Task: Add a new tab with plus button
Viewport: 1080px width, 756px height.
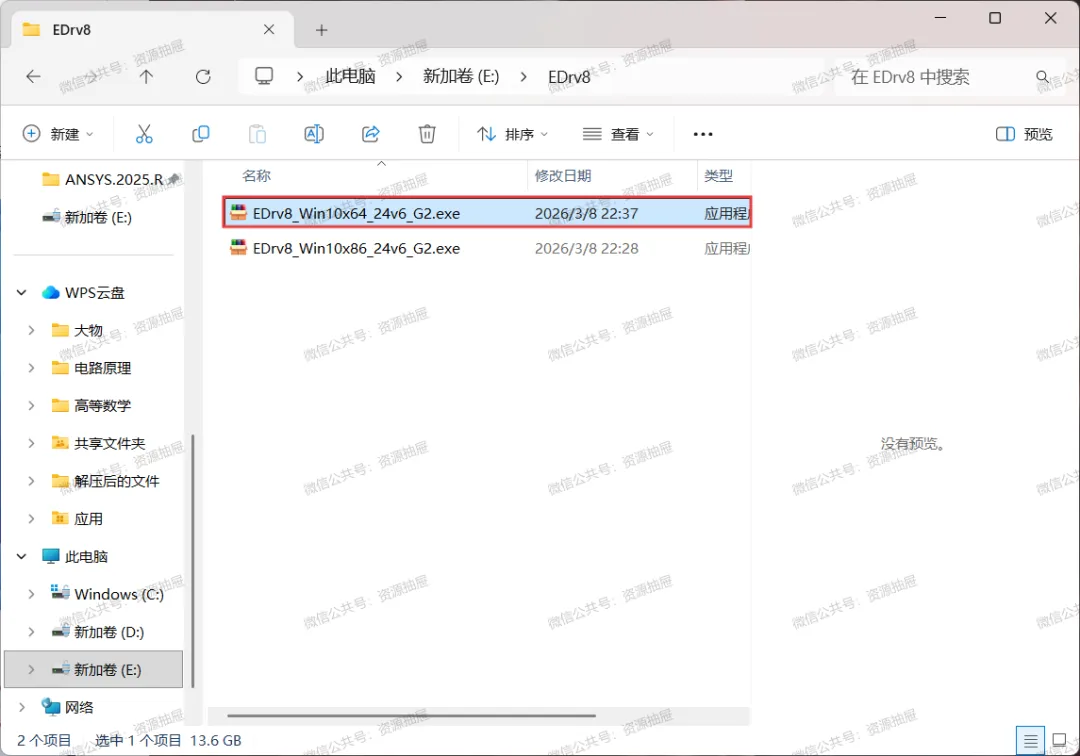Action: pyautogui.click(x=321, y=30)
